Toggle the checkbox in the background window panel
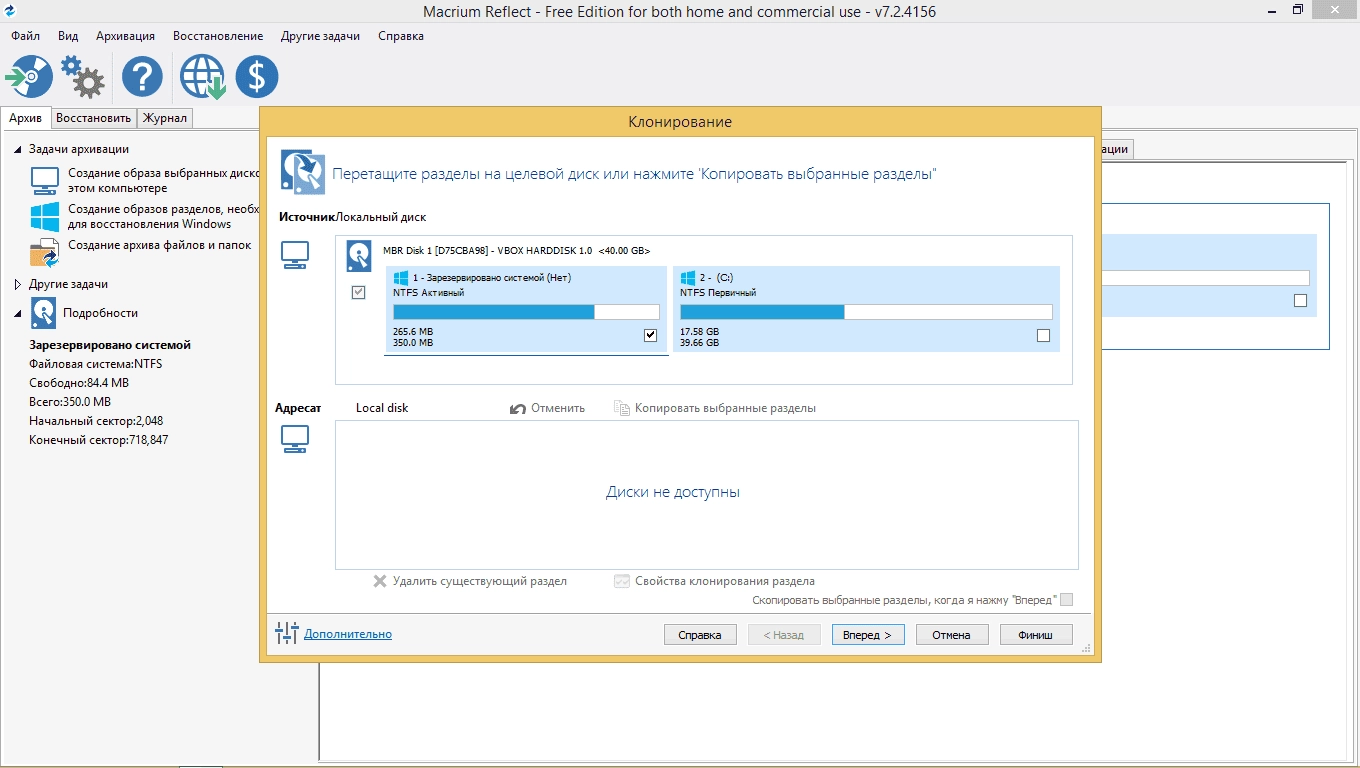The width and height of the screenshot is (1360, 768). pos(1300,300)
